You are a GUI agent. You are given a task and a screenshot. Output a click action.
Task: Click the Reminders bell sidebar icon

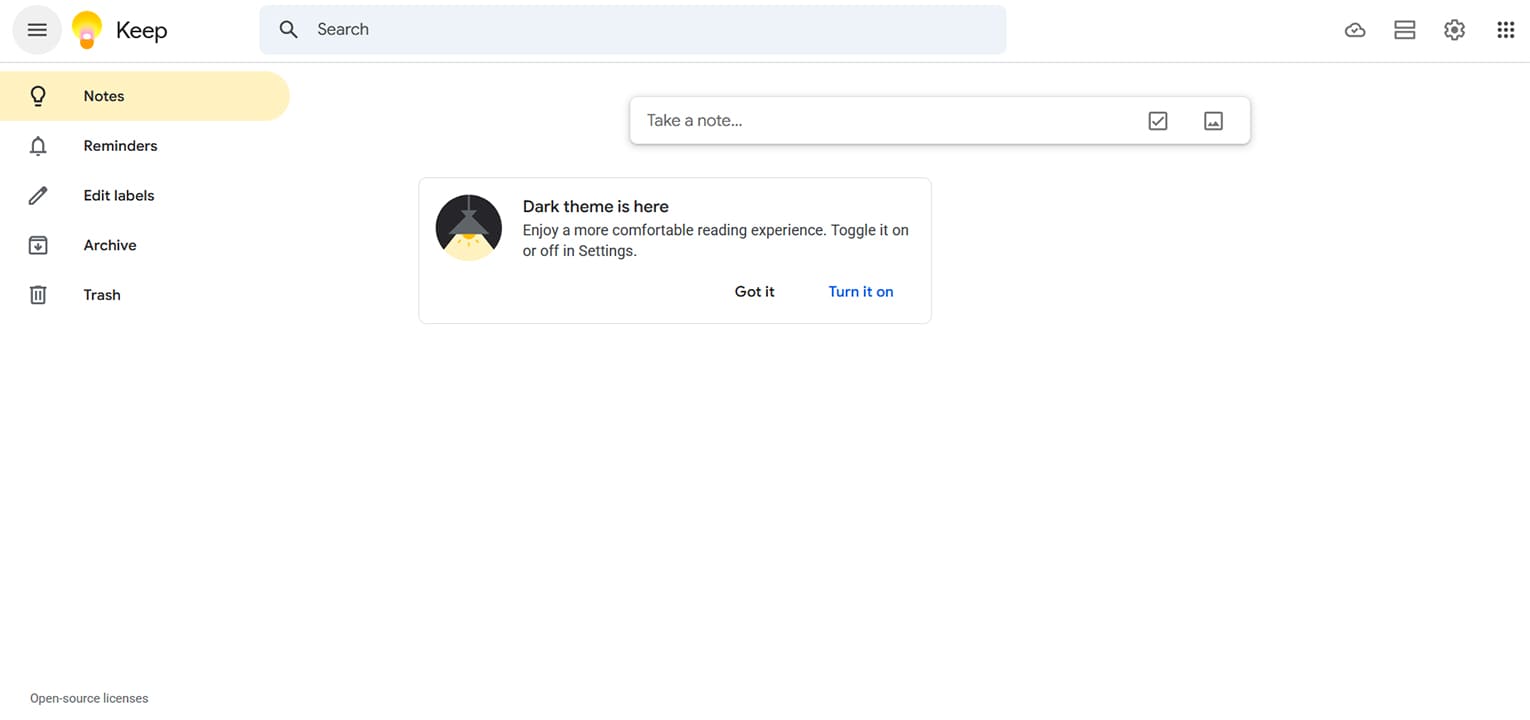(38, 146)
